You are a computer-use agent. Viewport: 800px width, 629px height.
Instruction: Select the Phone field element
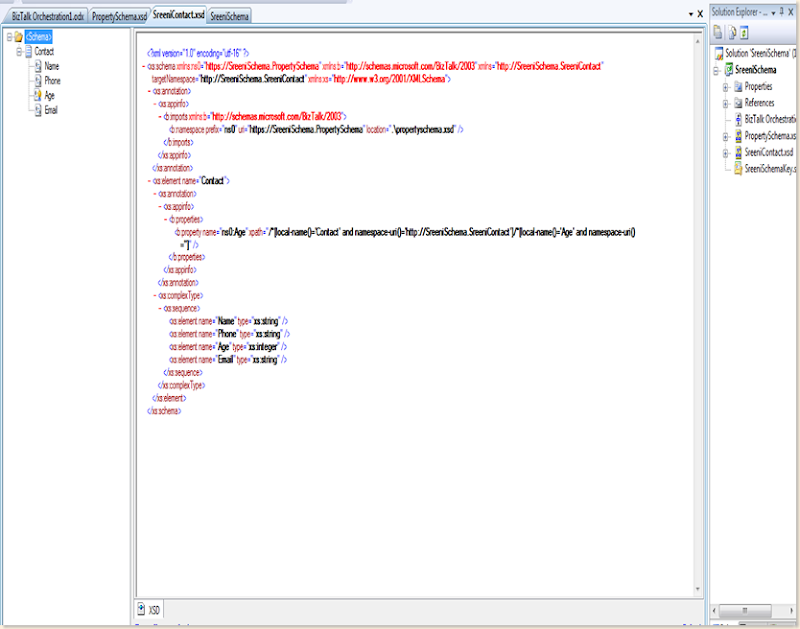(x=52, y=81)
